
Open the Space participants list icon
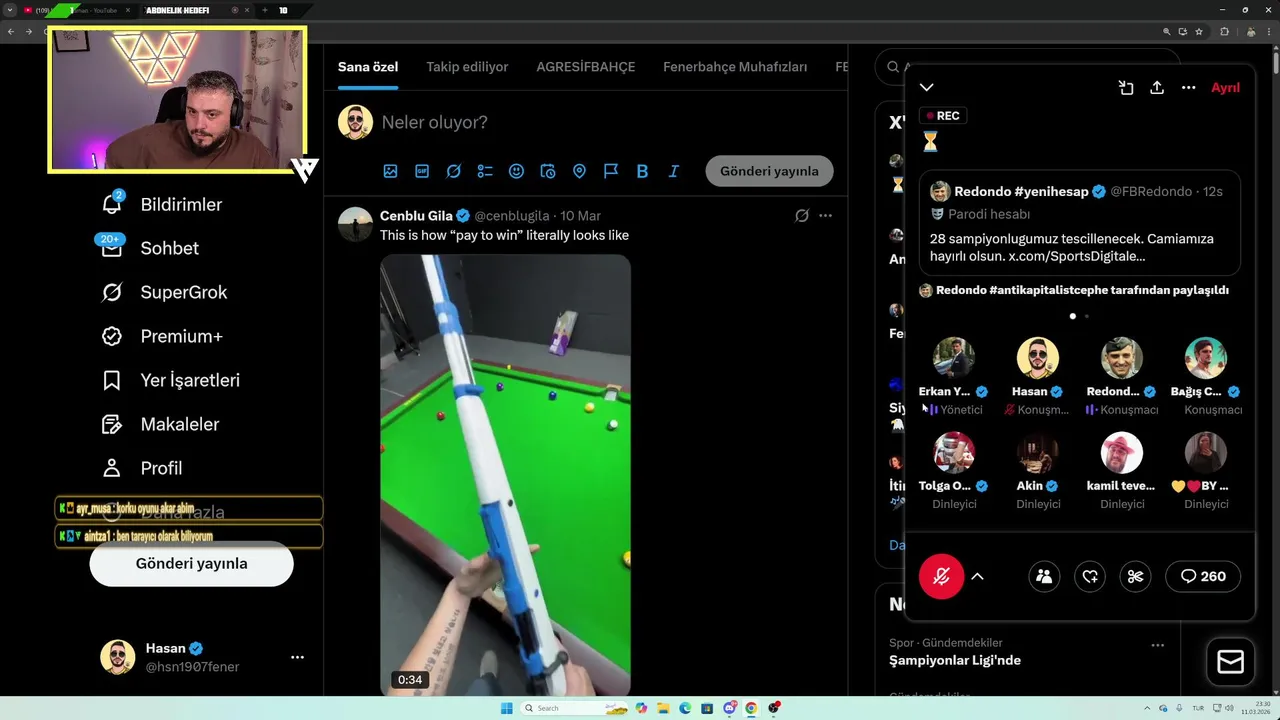(1044, 576)
